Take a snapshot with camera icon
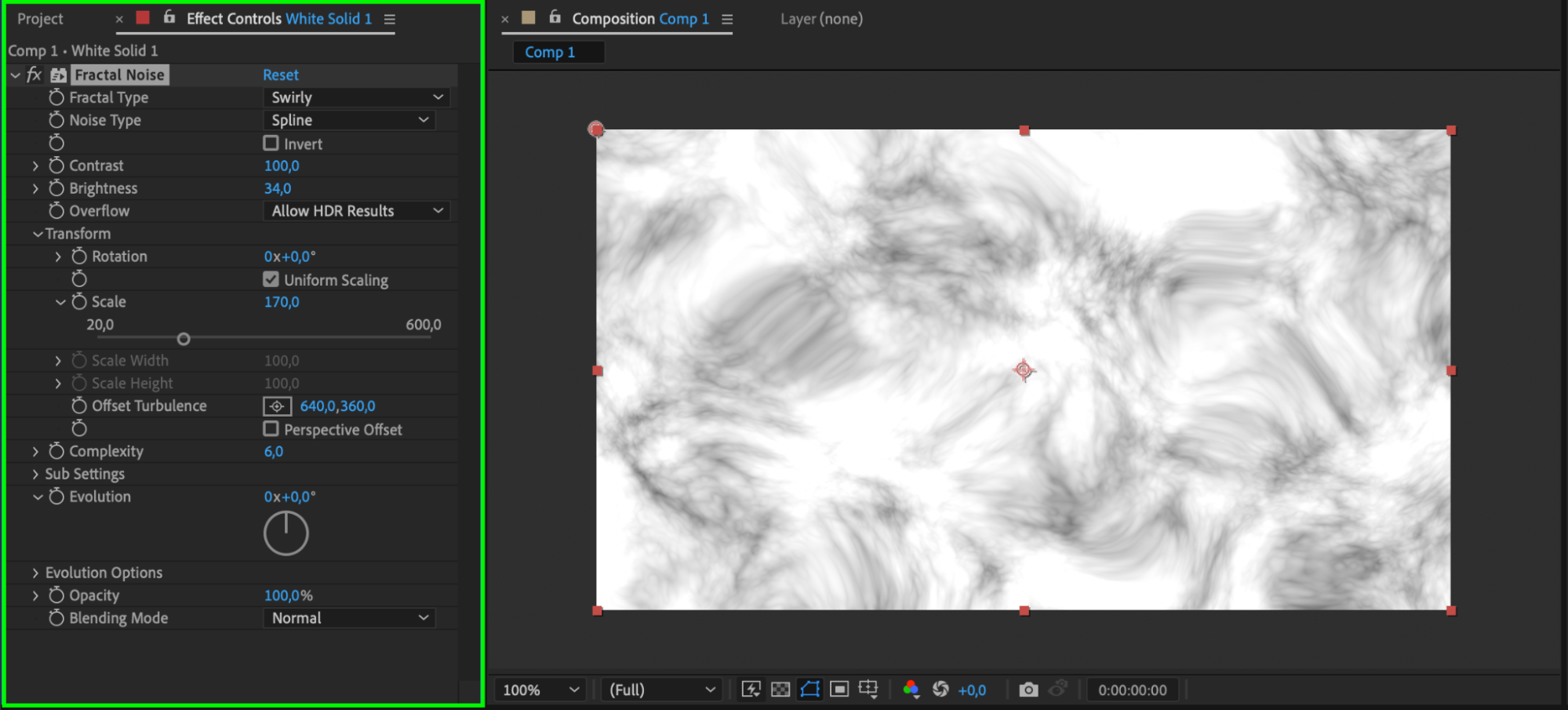This screenshot has height=710, width=1568. tap(1028, 690)
